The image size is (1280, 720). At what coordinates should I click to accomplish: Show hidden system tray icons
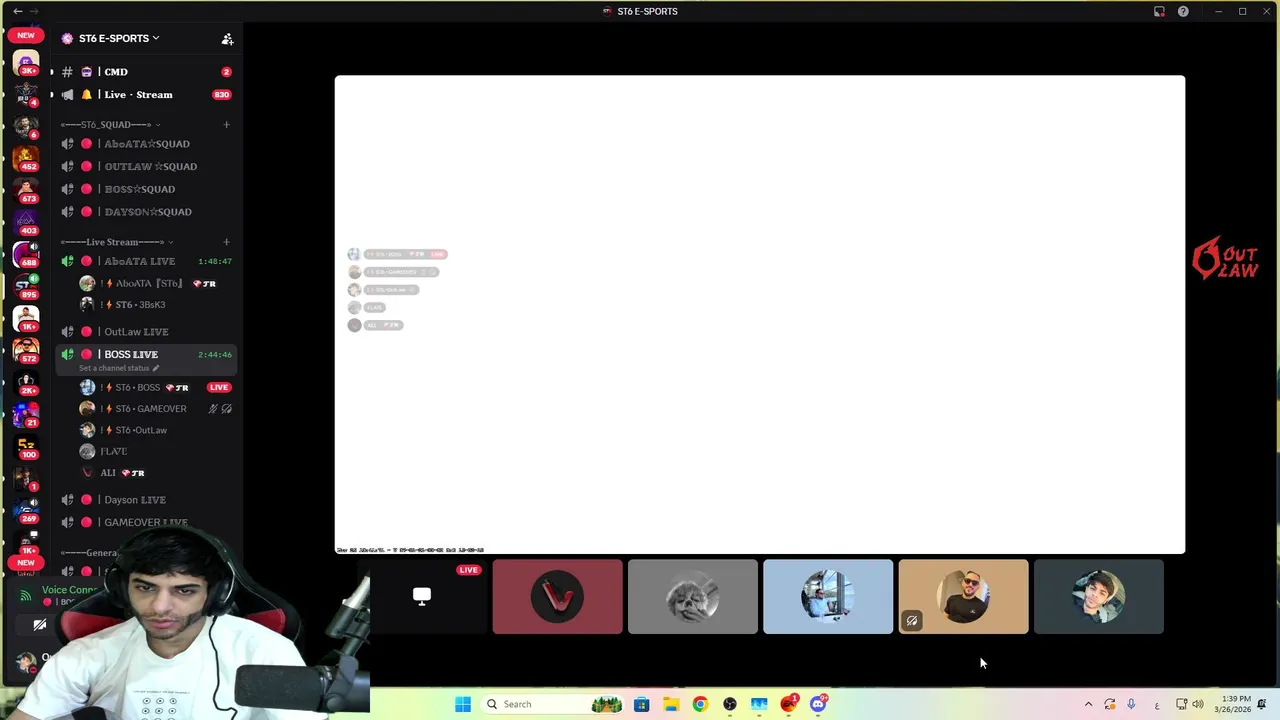(1088, 704)
